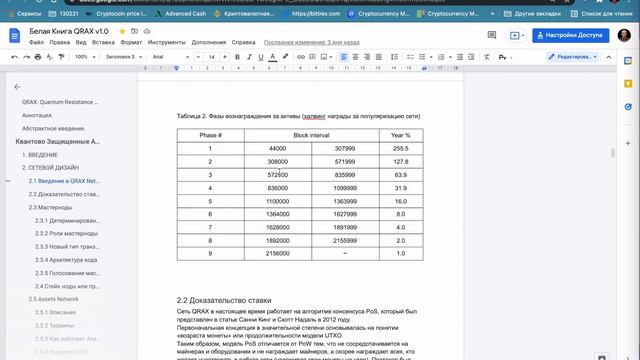Open the zoom 100% dropdown

pyautogui.click(x=85, y=57)
